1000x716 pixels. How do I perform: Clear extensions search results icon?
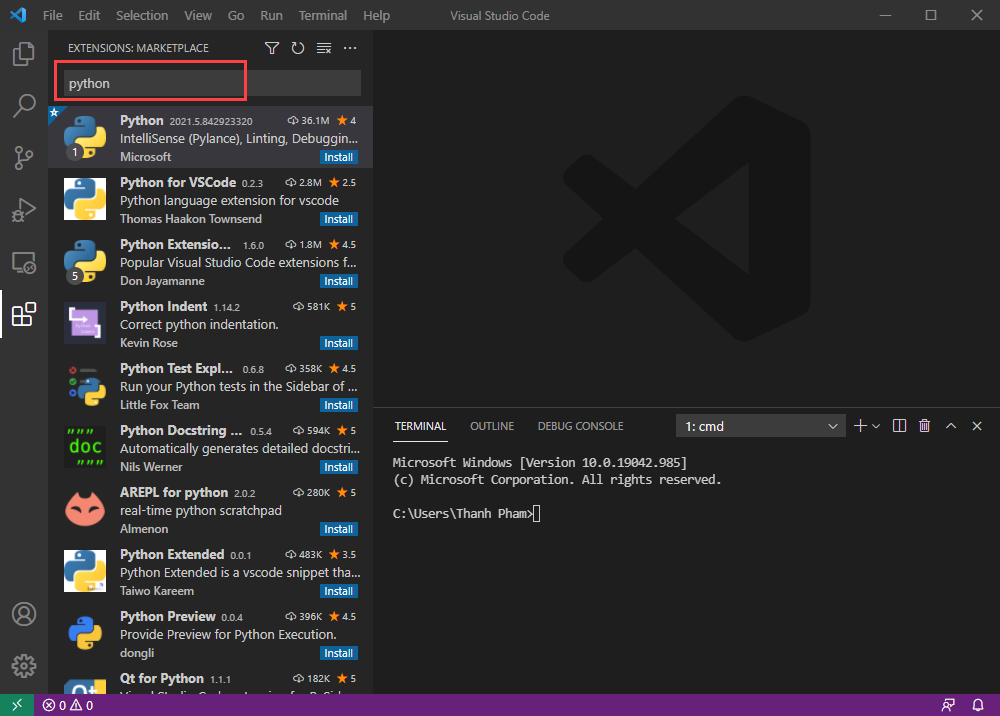(x=324, y=48)
